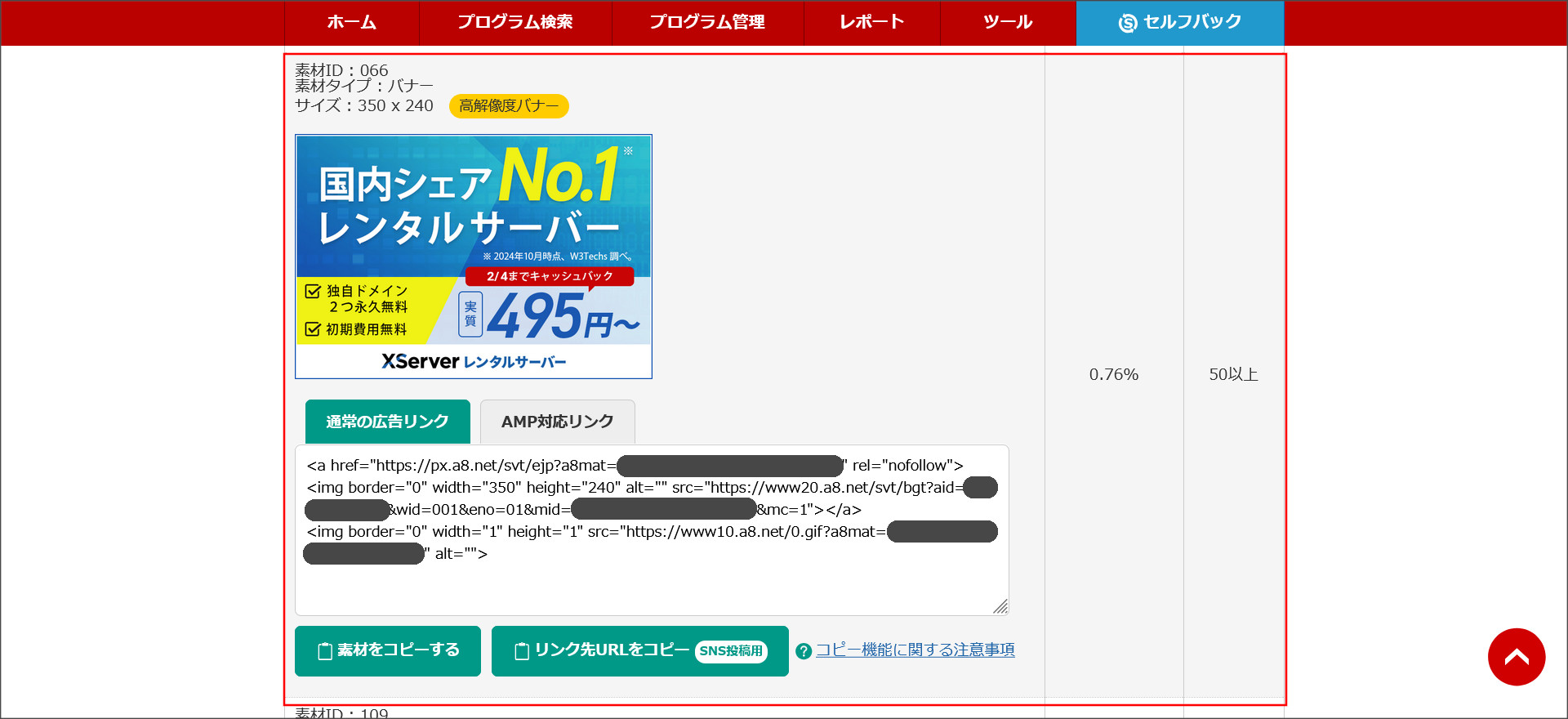Open the プログラム検索 menu
The height and width of the screenshot is (719, 1568).
coord(515,23)
